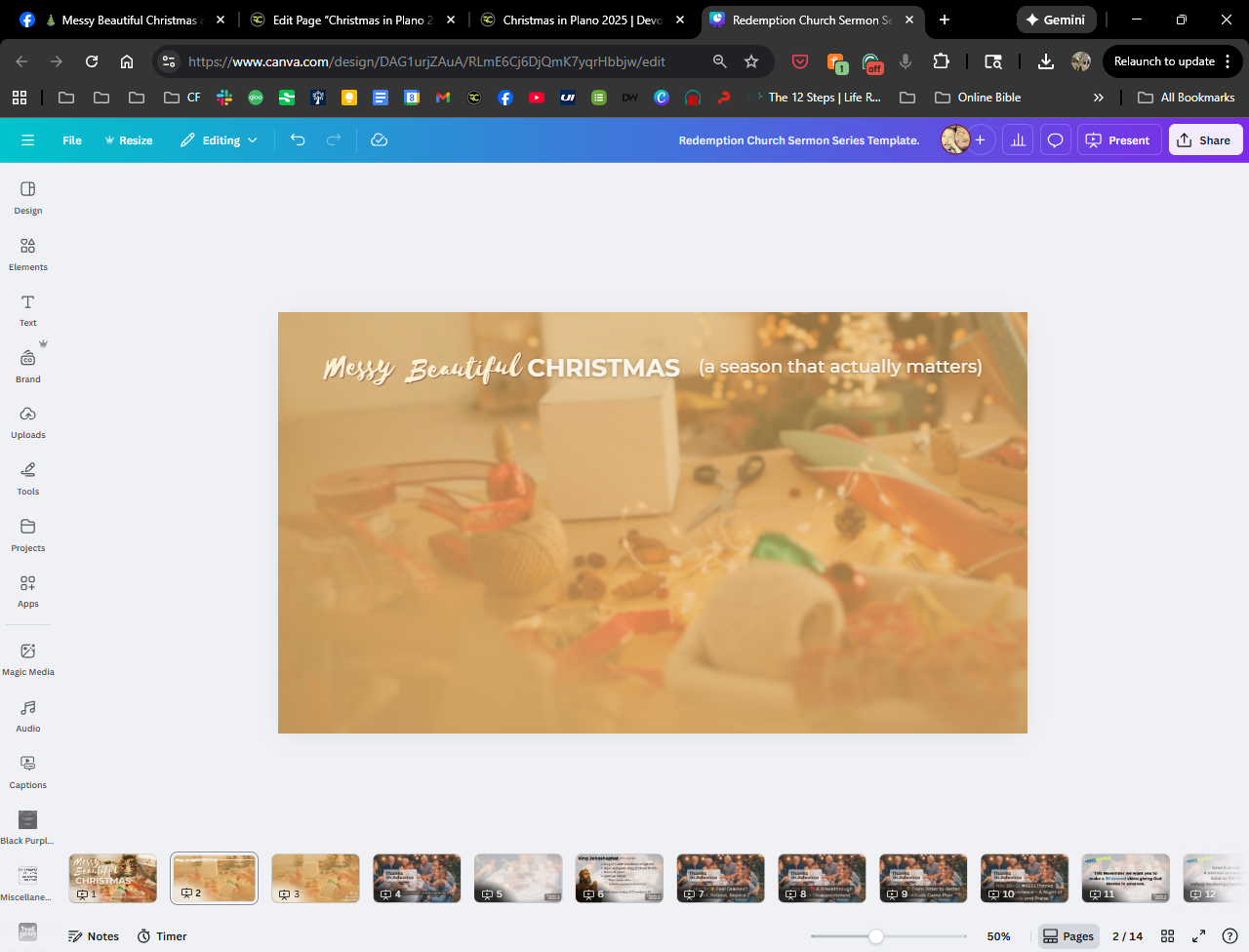Click the Undo arrow icon
Image resolution: width=1249 pixels, height=952 pixels.
pos(298,140)
